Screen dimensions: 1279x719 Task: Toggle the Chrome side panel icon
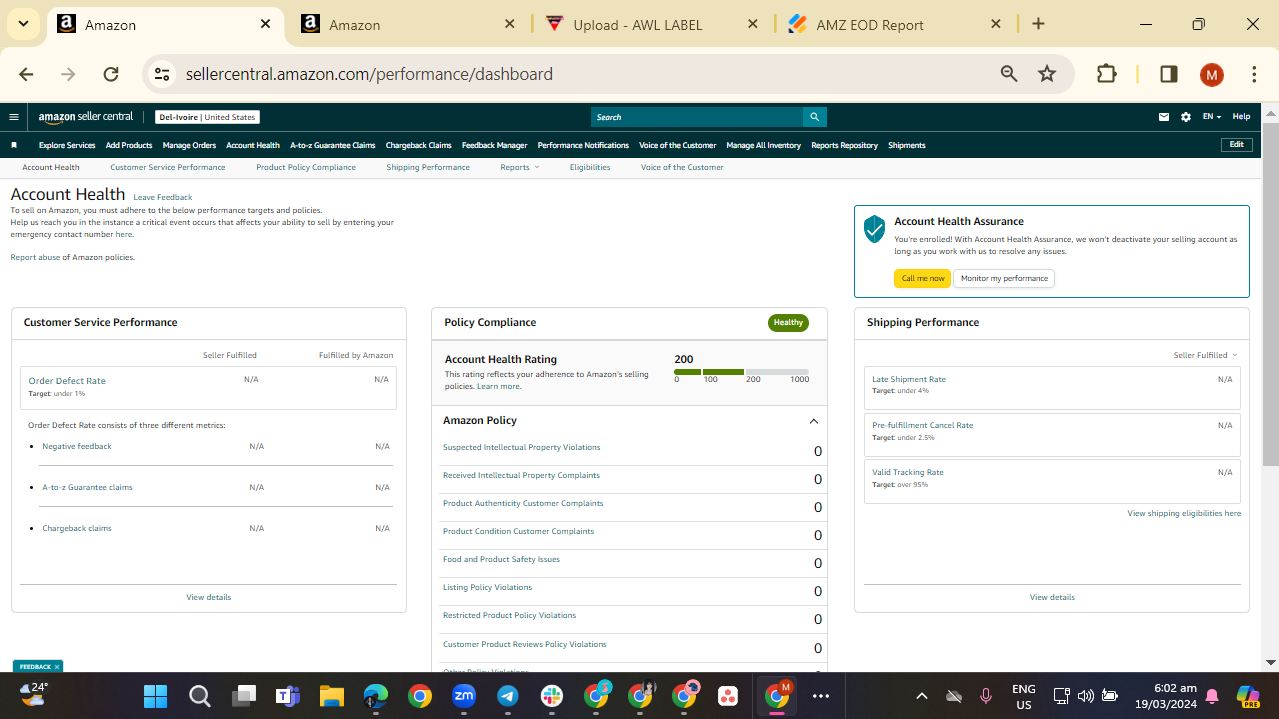pyautogui.click(x=1168, y=74)
